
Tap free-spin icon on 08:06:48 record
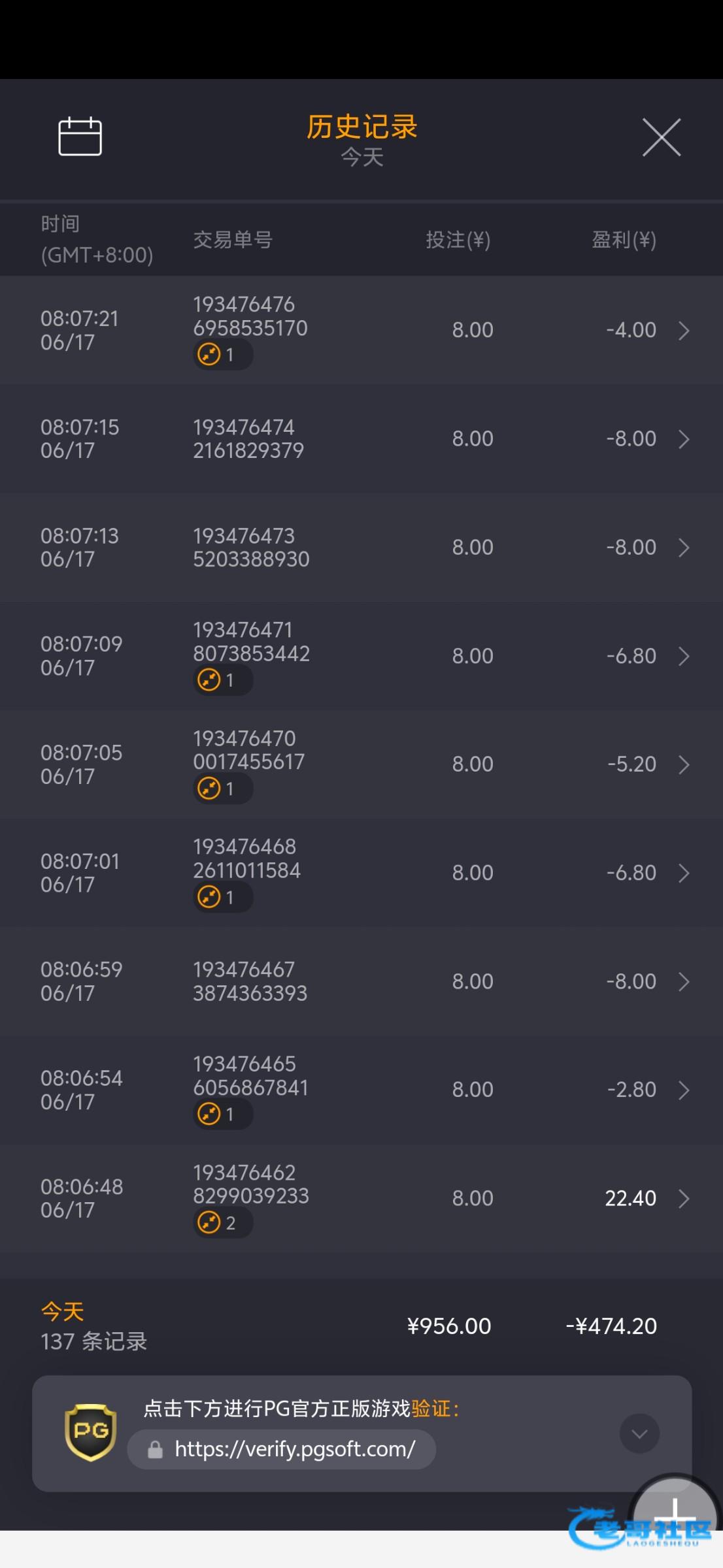click(209, 1222)
